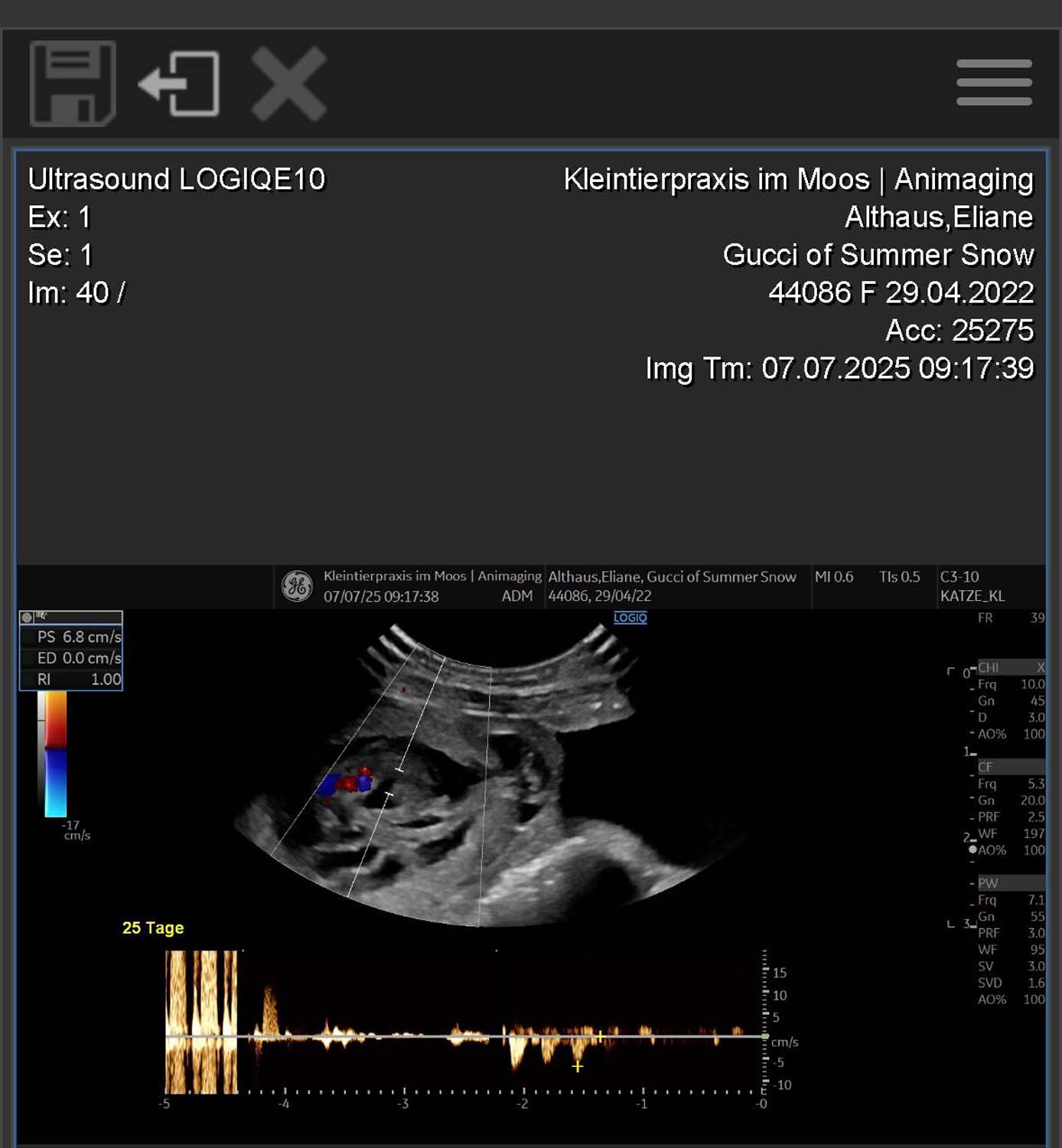
Task: Click the large "Althaus,Eliane" owner name
Action: pos(939,217)
